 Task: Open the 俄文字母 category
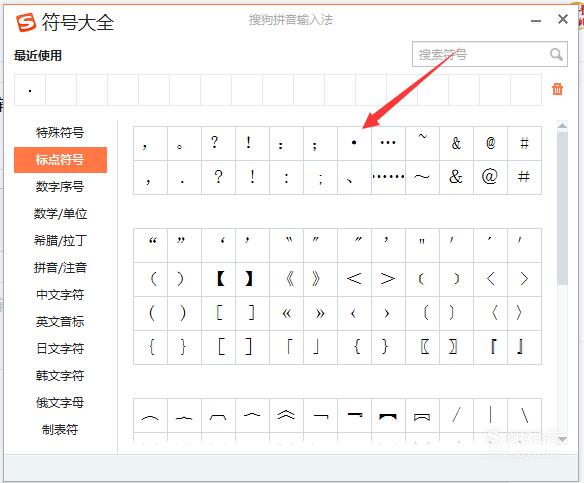pyautogui.click(x=60, y=403)
